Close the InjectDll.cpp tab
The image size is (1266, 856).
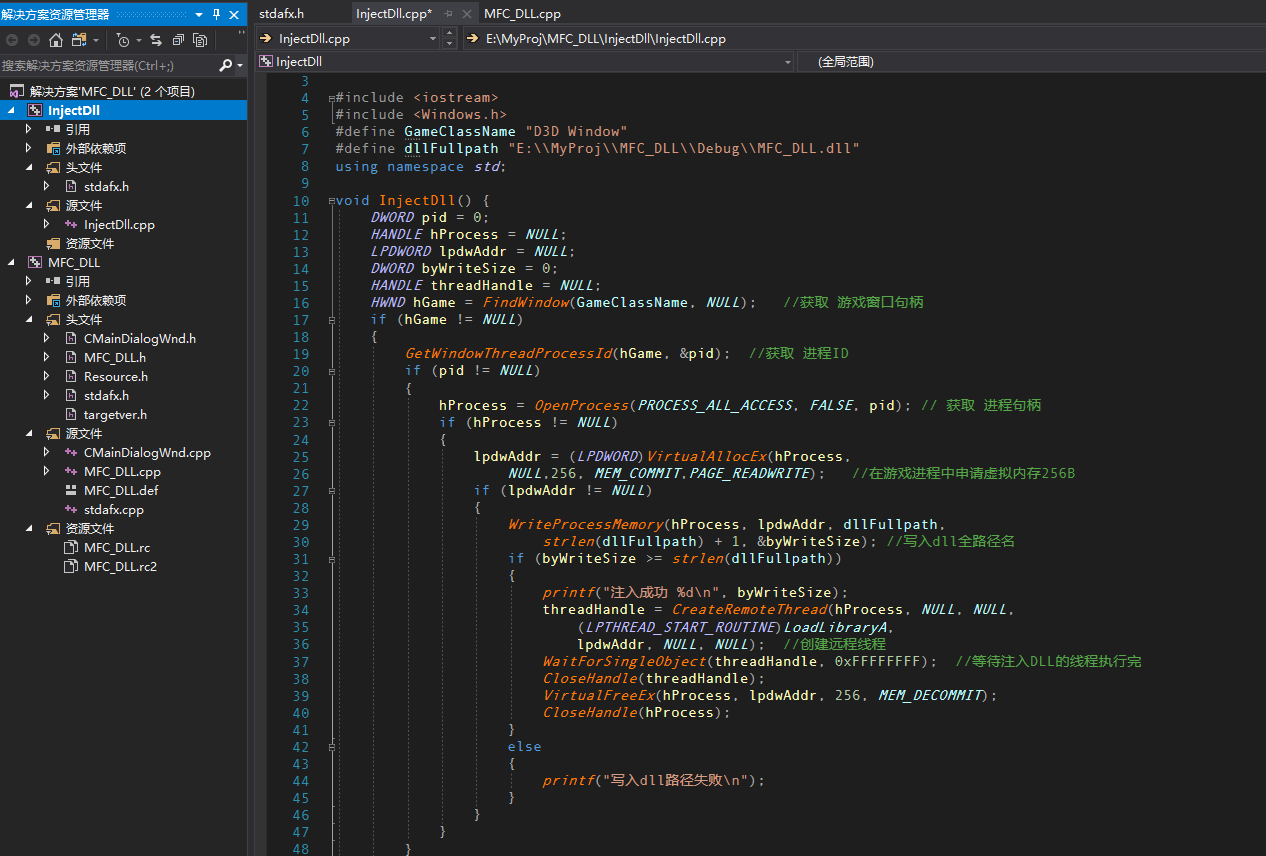click(x=467, y=13)
